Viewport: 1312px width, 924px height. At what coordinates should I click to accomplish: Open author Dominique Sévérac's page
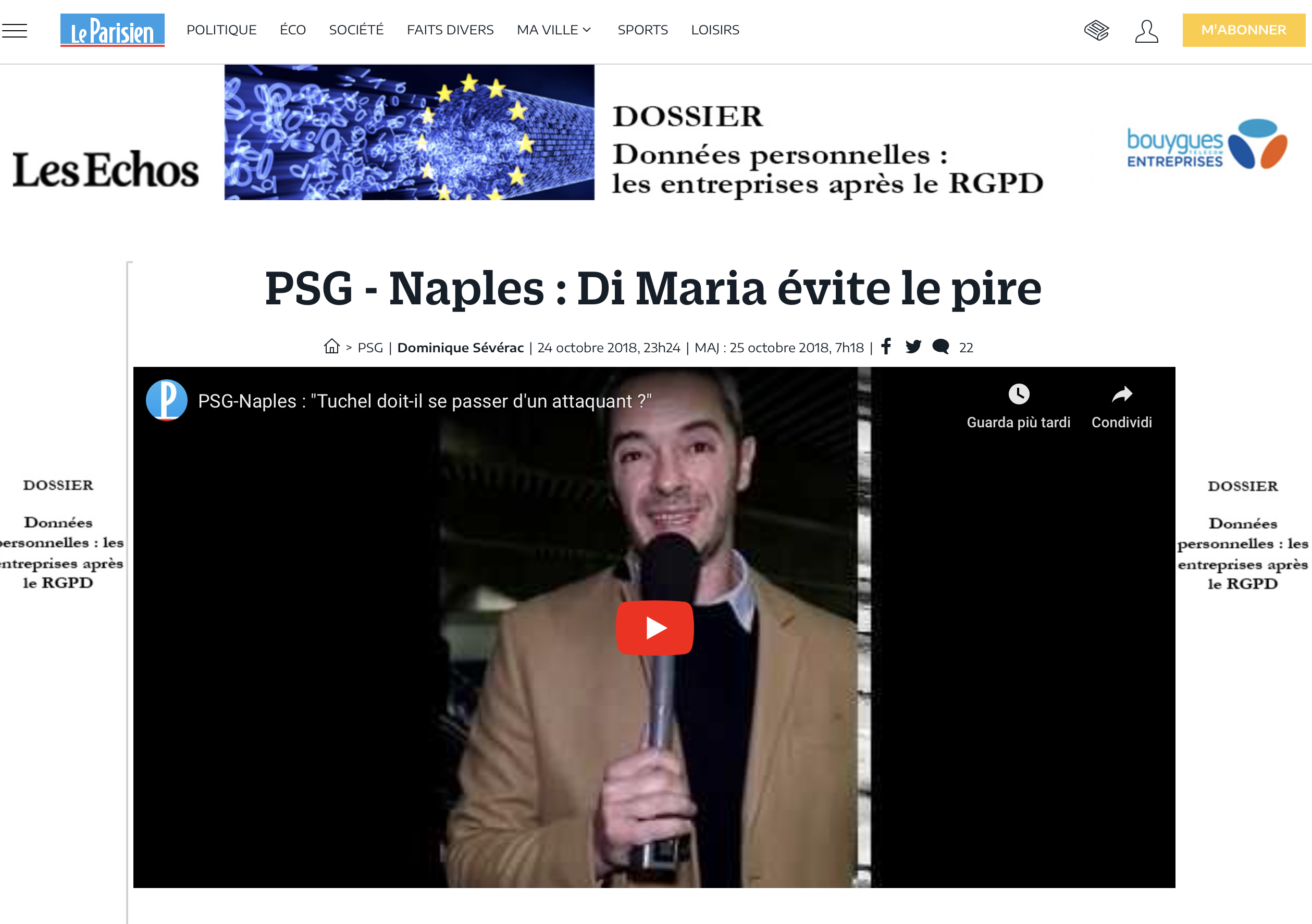(461, 348)
